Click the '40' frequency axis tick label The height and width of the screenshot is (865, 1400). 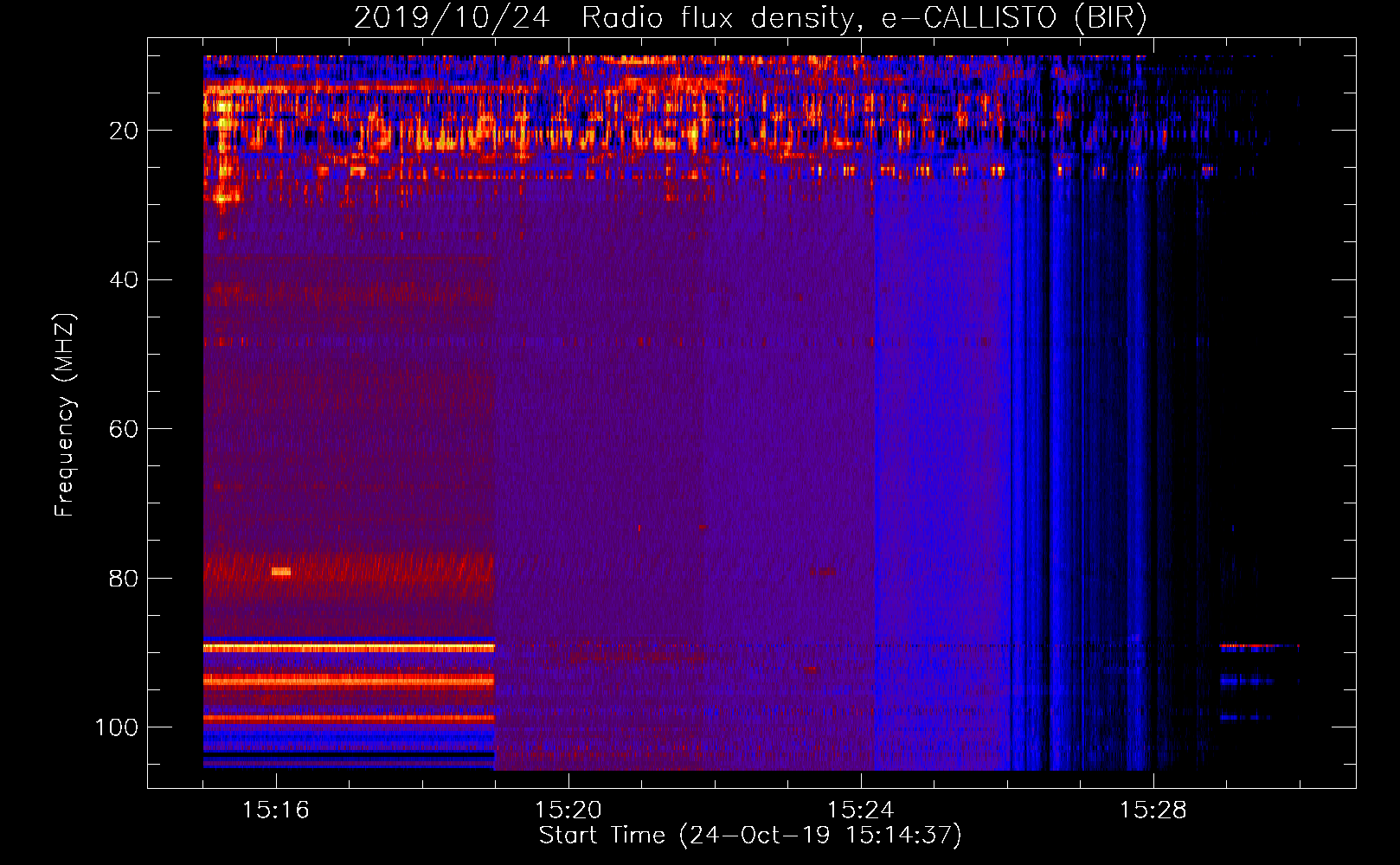[125, 280]
